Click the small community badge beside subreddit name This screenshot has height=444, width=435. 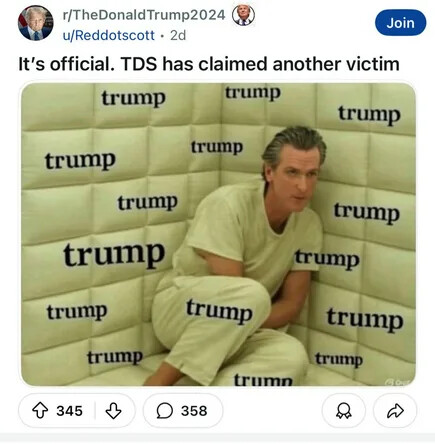(243, 15)
